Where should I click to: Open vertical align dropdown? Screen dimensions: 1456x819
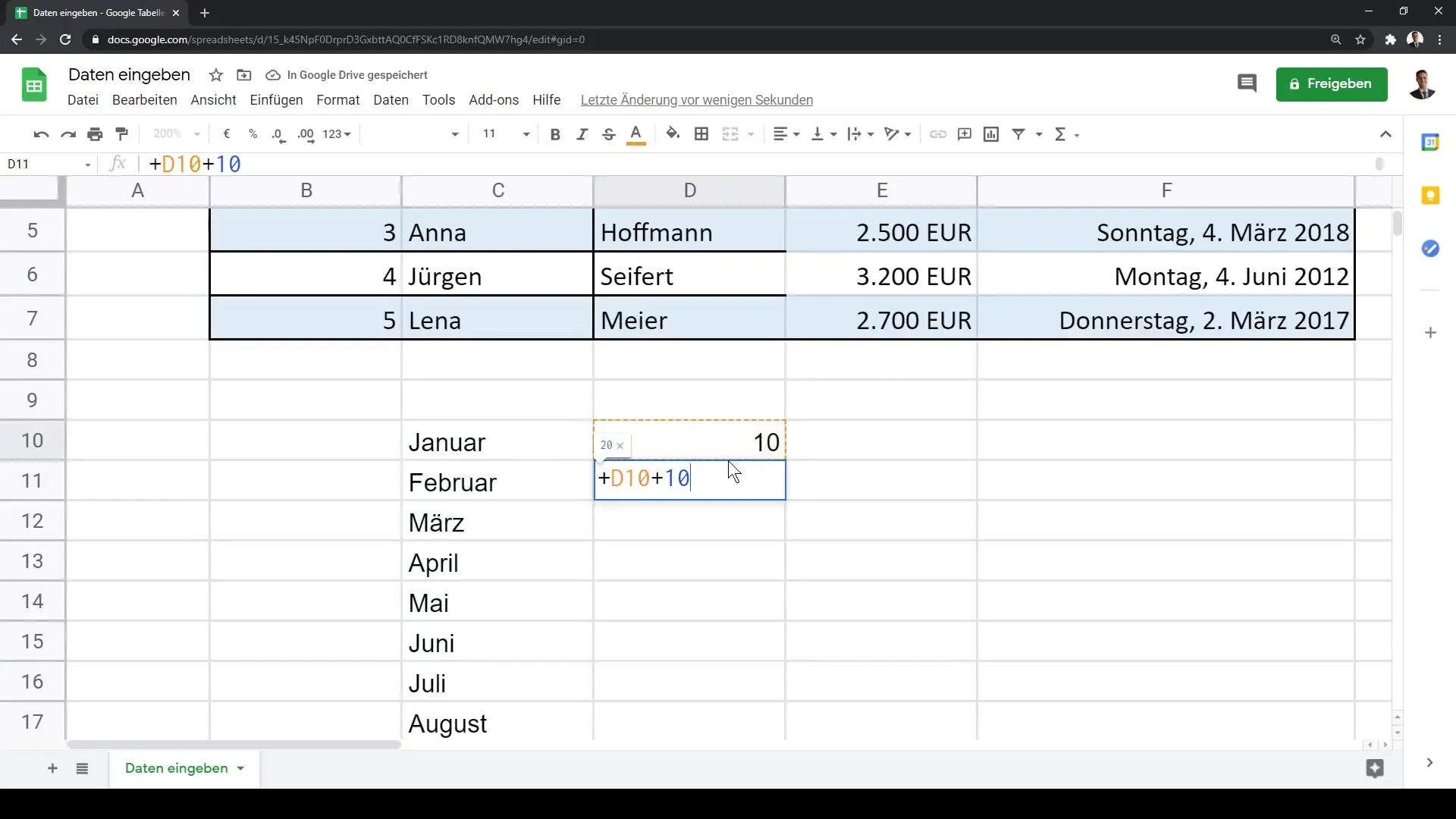click(824, 134)
